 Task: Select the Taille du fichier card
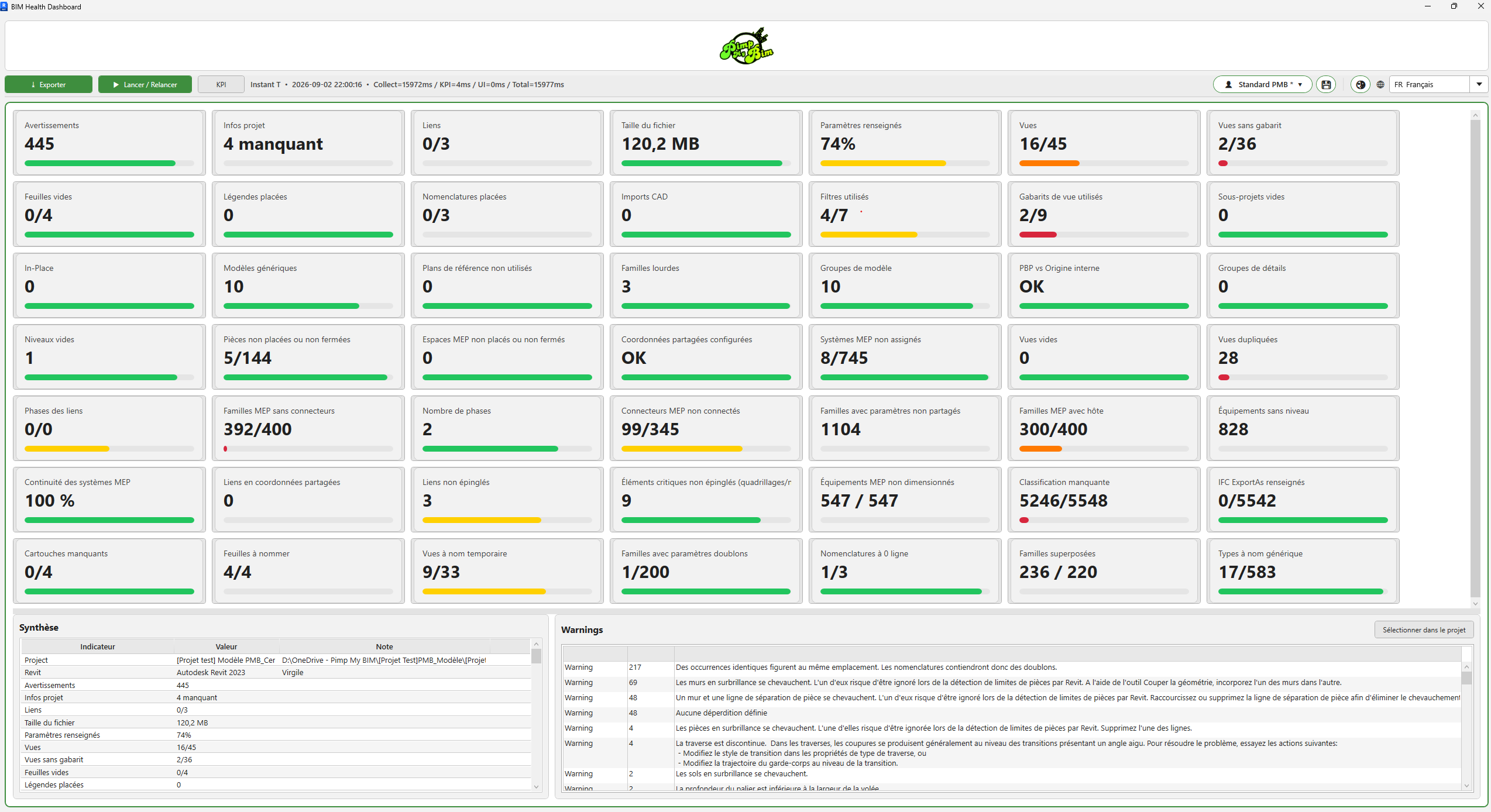(706, 143)
